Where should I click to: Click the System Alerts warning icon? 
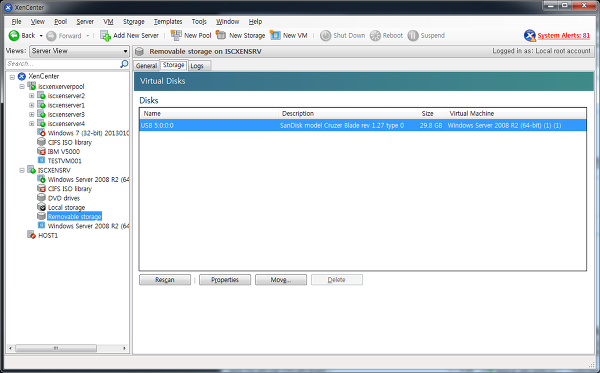(530, 36)
